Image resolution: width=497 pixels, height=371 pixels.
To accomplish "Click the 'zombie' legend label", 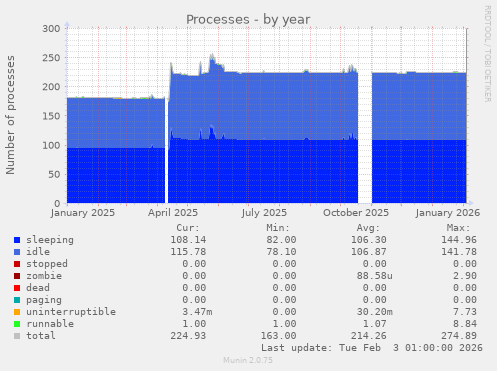I will tap(44, 276).
